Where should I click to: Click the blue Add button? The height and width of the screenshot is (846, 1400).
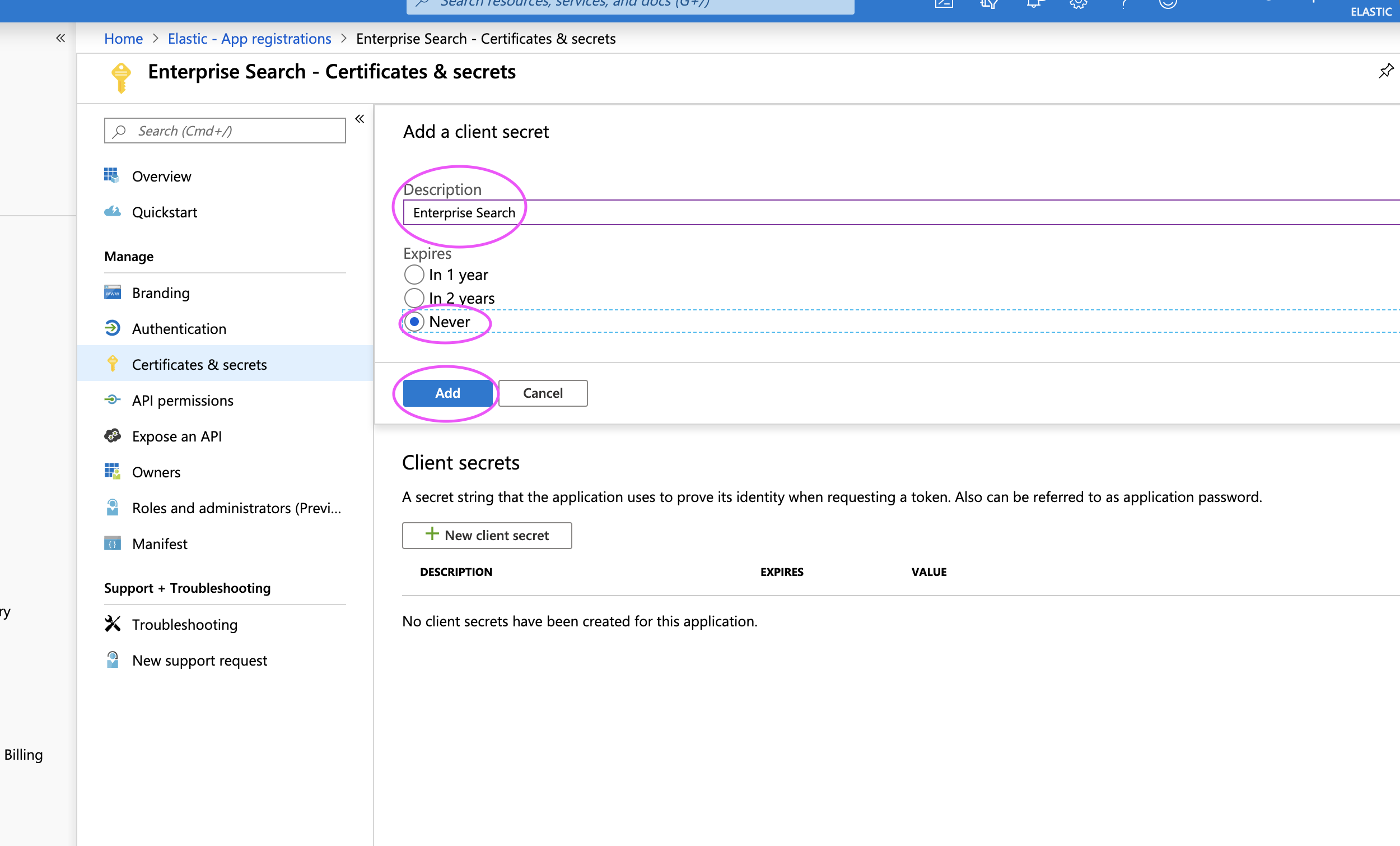(447, 393)
